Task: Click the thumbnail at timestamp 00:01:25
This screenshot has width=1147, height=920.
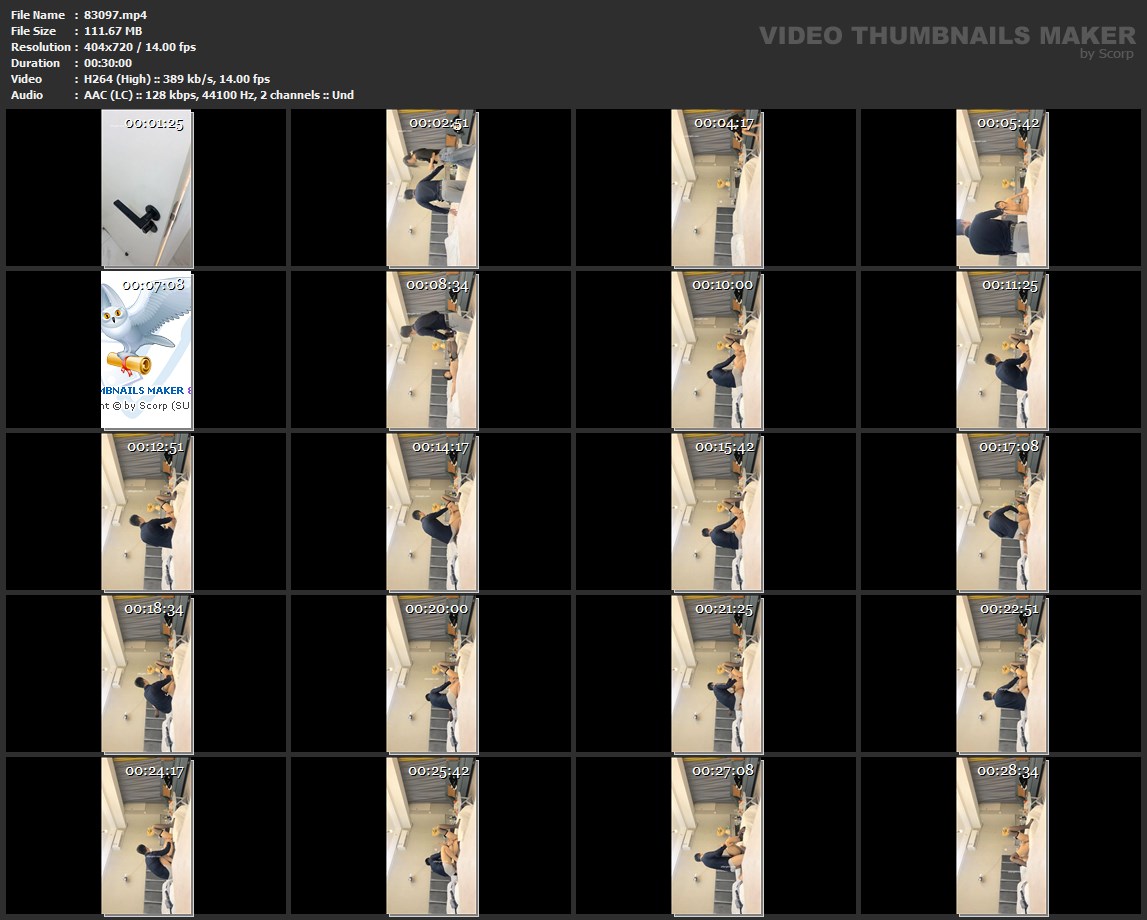Action: click(x=147, y=189)
